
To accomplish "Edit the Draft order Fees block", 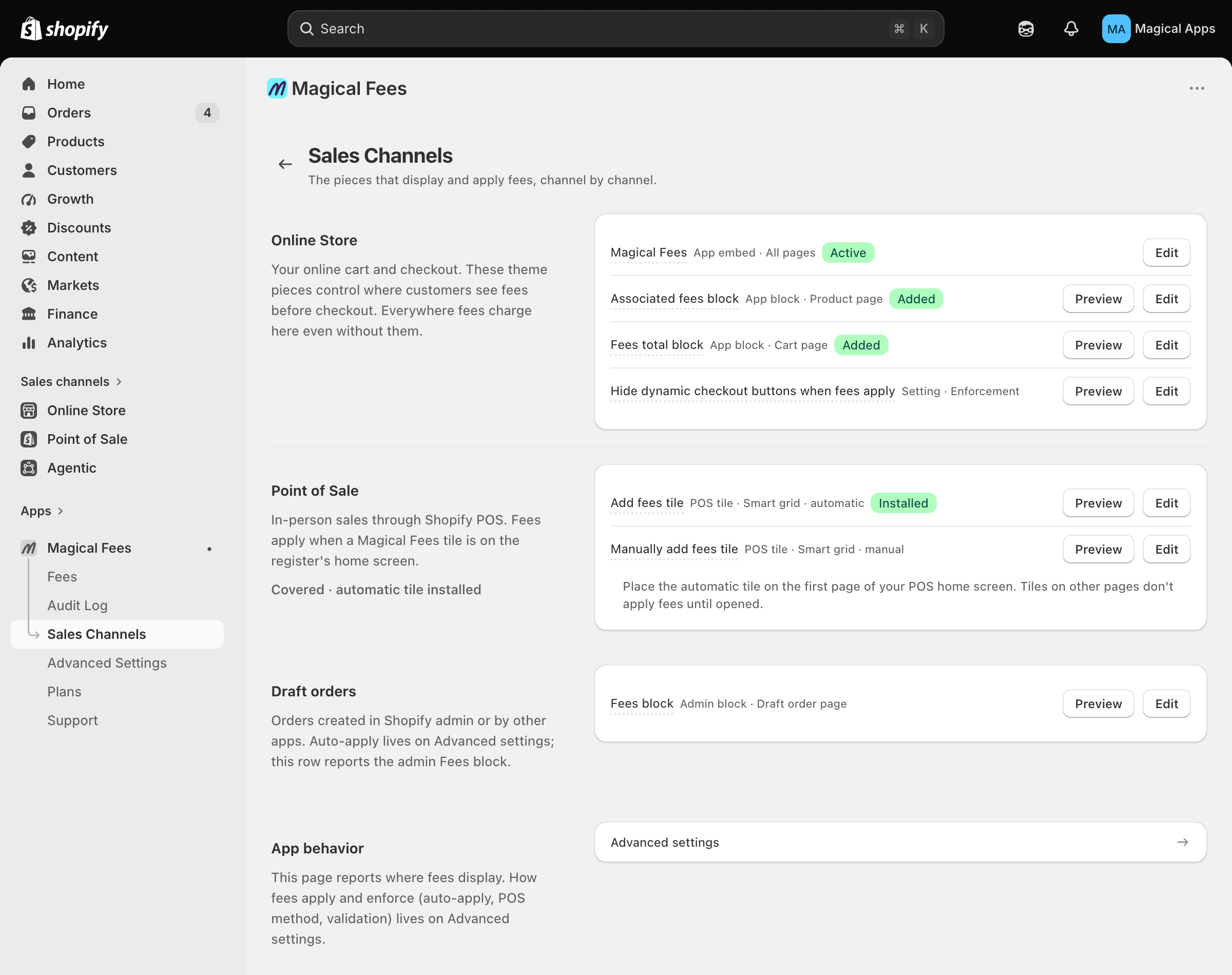I will click(x=1166, y=704).
